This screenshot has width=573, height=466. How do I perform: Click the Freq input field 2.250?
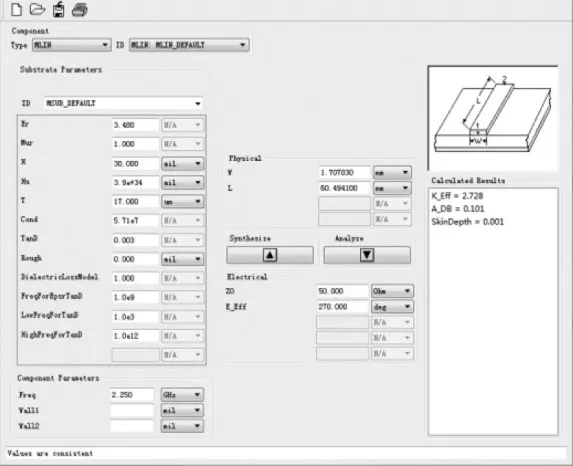pos(132,395)
